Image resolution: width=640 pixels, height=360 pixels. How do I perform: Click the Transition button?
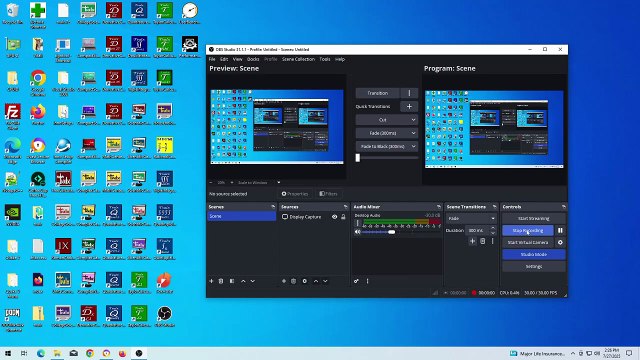[378, 93]
